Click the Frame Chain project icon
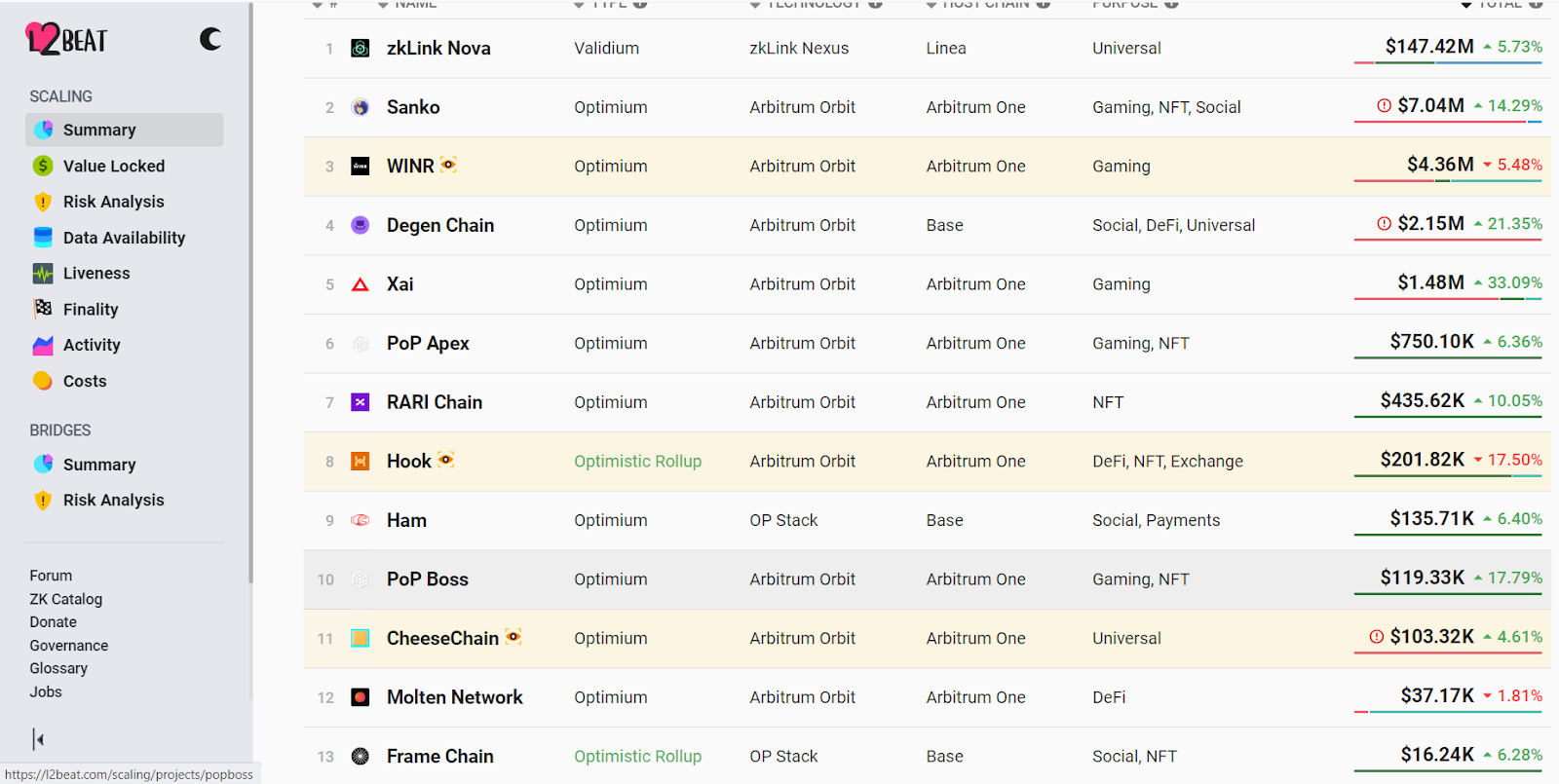The image size is (1559, 784). pyautogui.click(x=361, y=757)
